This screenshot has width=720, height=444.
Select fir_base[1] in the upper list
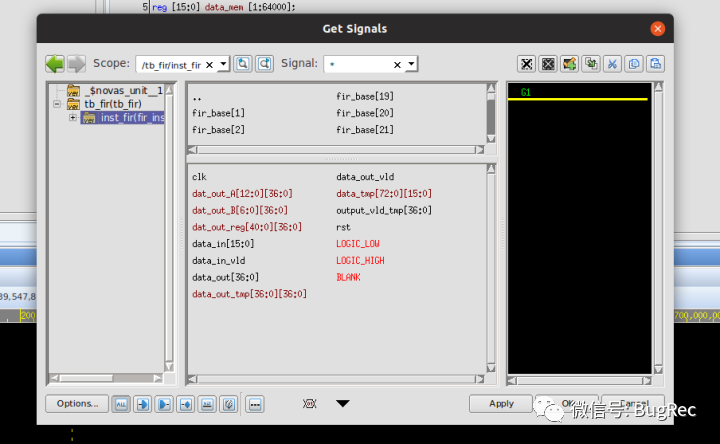pyautogui.click(x=218, y=113)
